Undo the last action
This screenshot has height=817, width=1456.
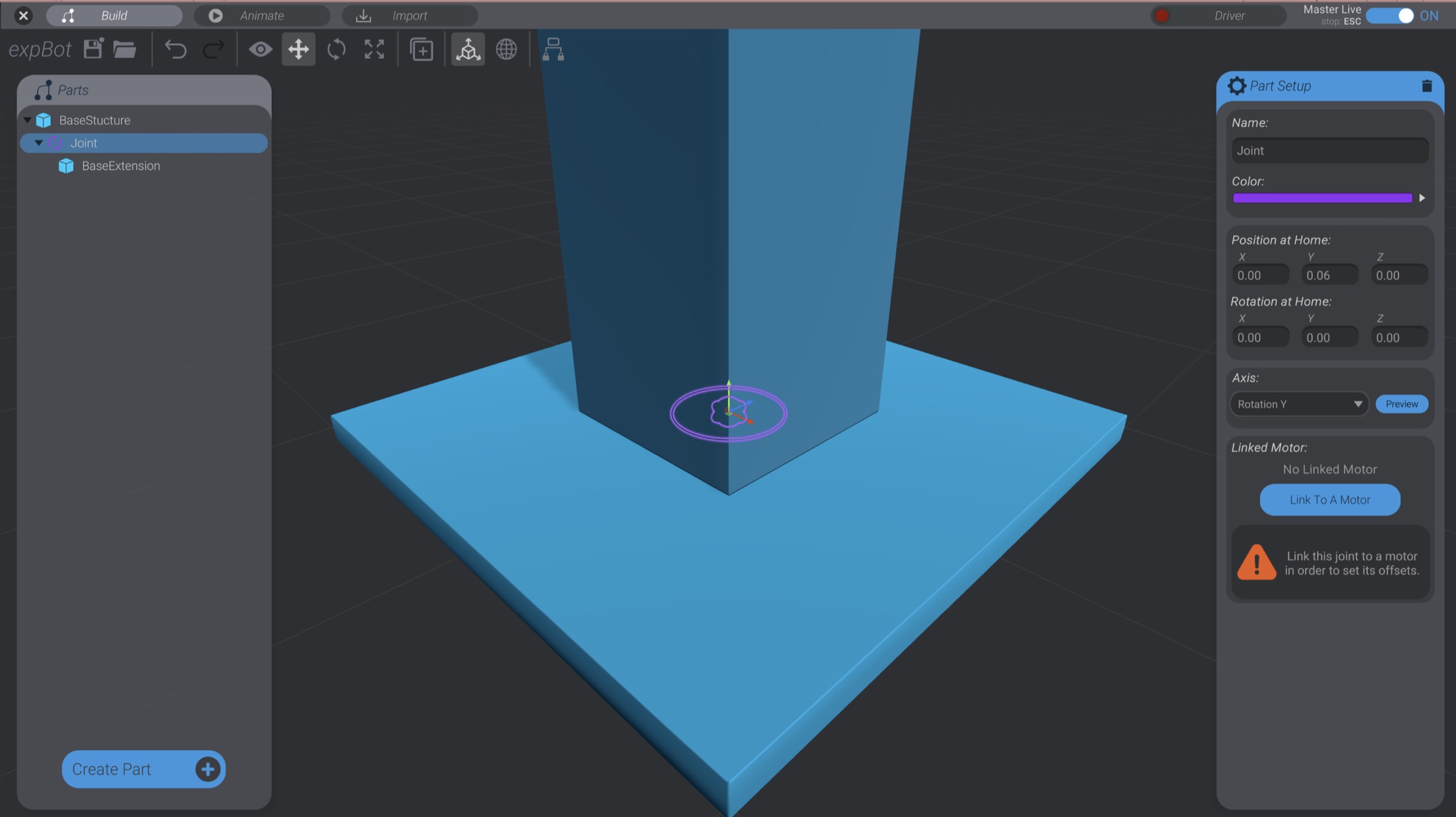tap(175, 49)
